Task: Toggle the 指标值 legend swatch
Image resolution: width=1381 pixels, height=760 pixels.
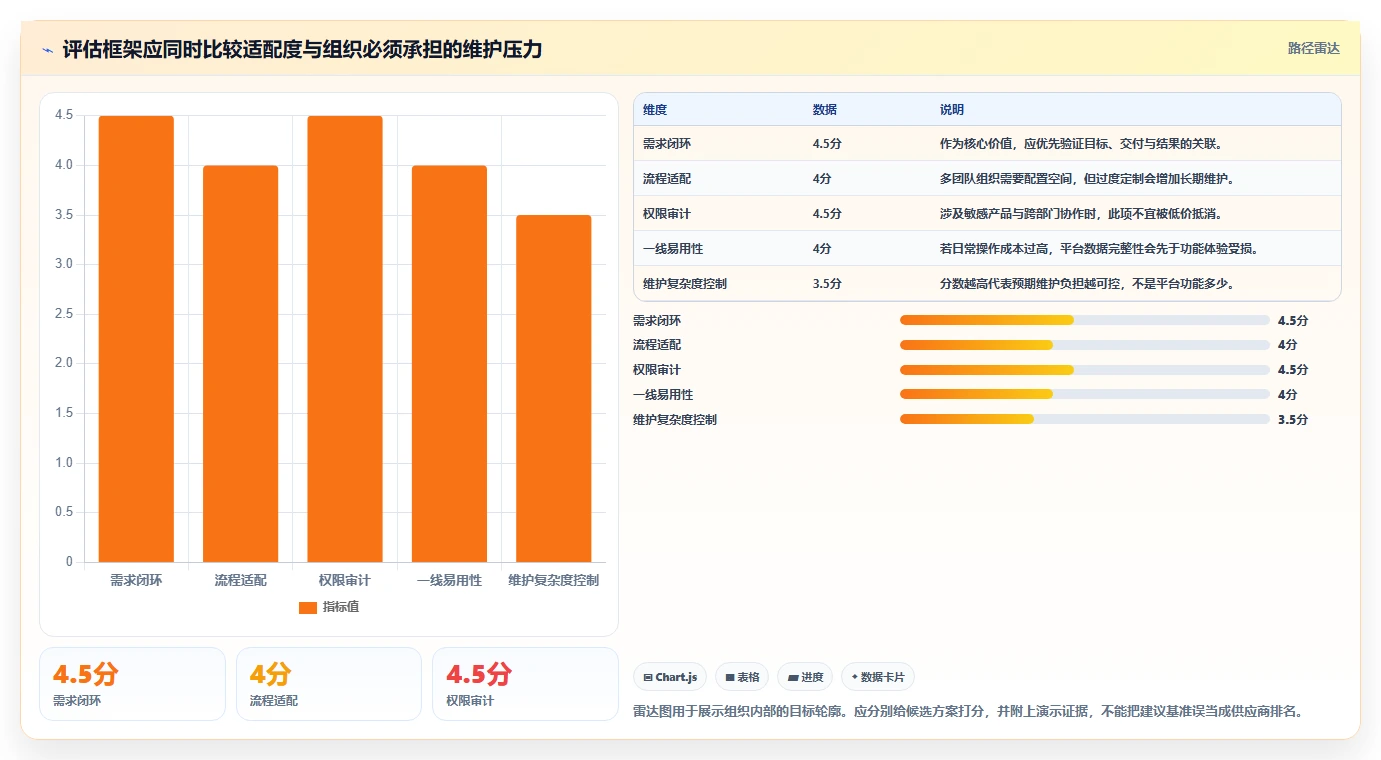Action: pyautogui.click(x=308, y=608)
